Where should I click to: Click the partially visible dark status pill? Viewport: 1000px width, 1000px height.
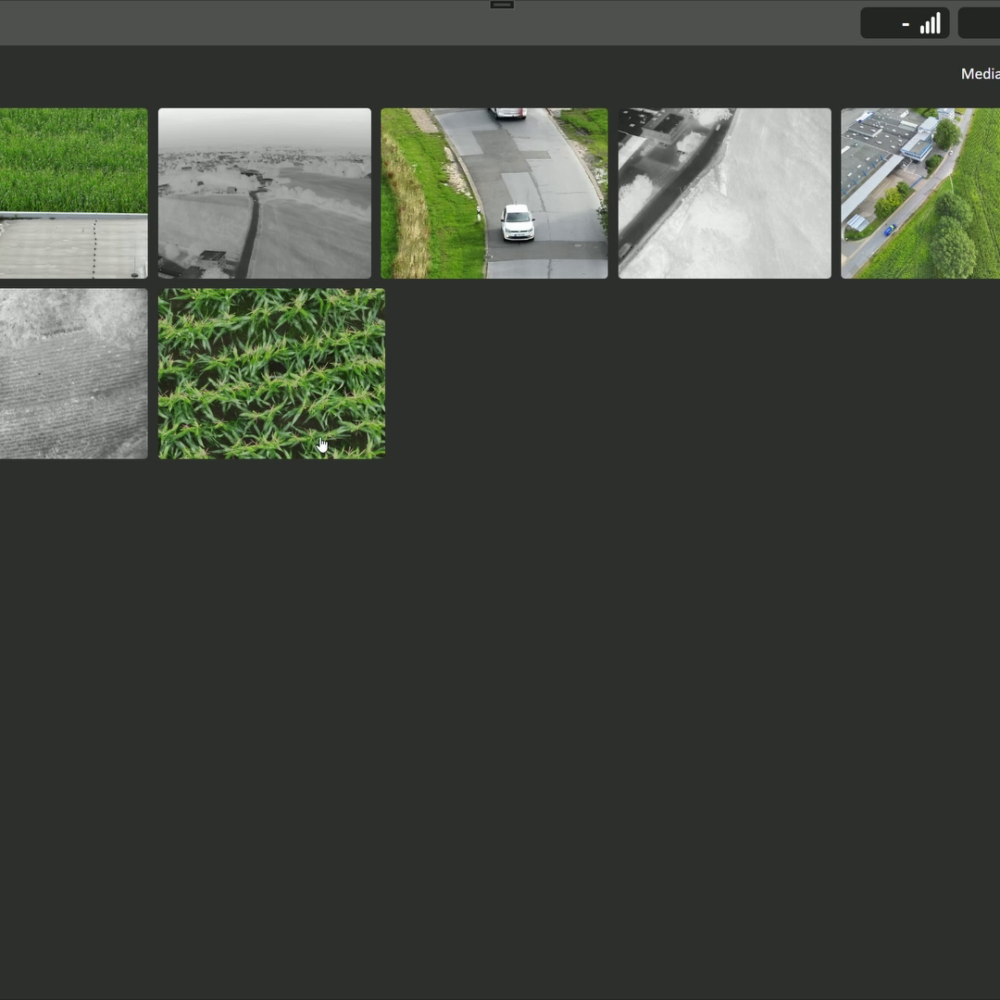point(979,23)
